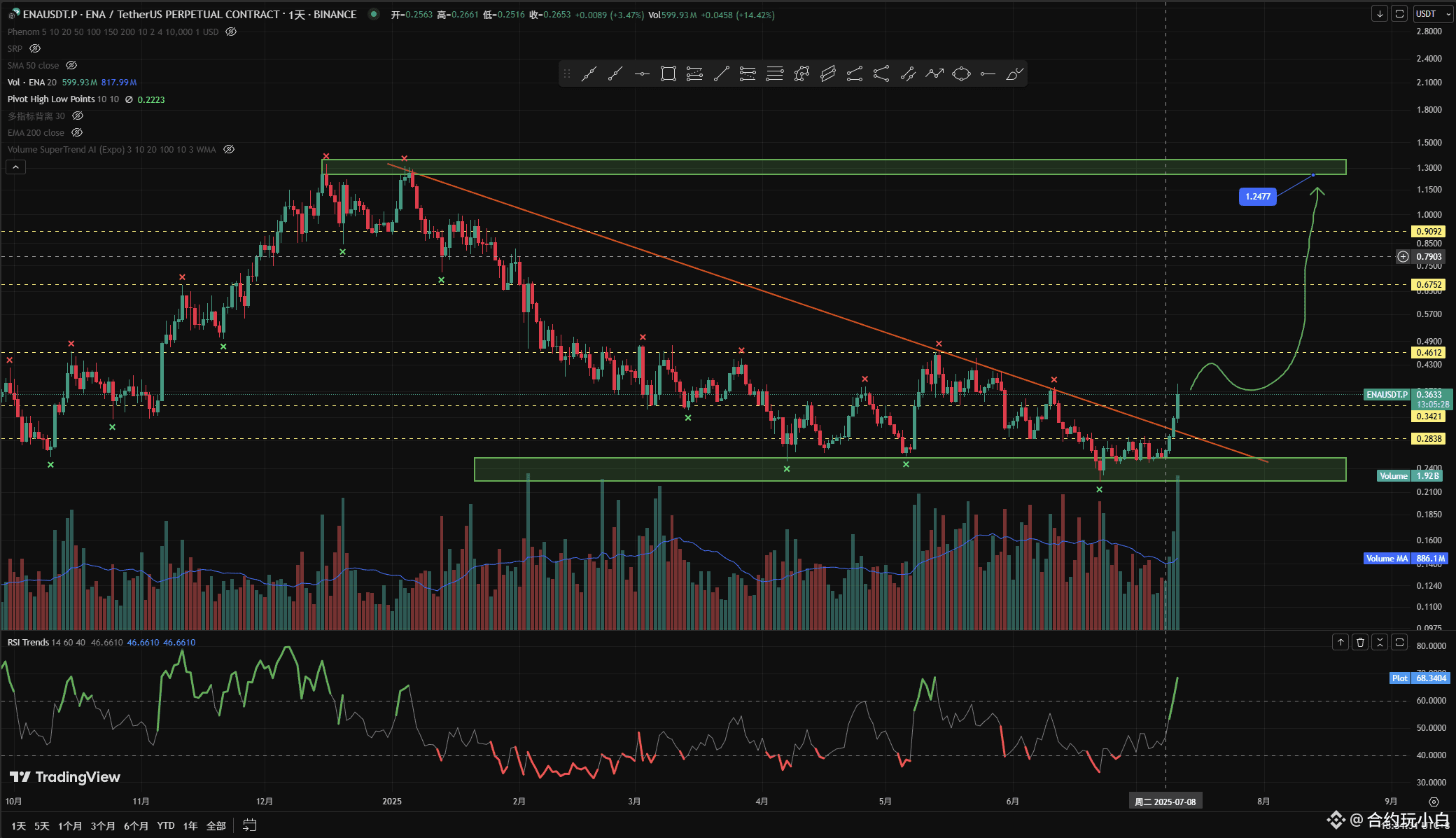Open the go-to-date calendar

click(250, 825)
